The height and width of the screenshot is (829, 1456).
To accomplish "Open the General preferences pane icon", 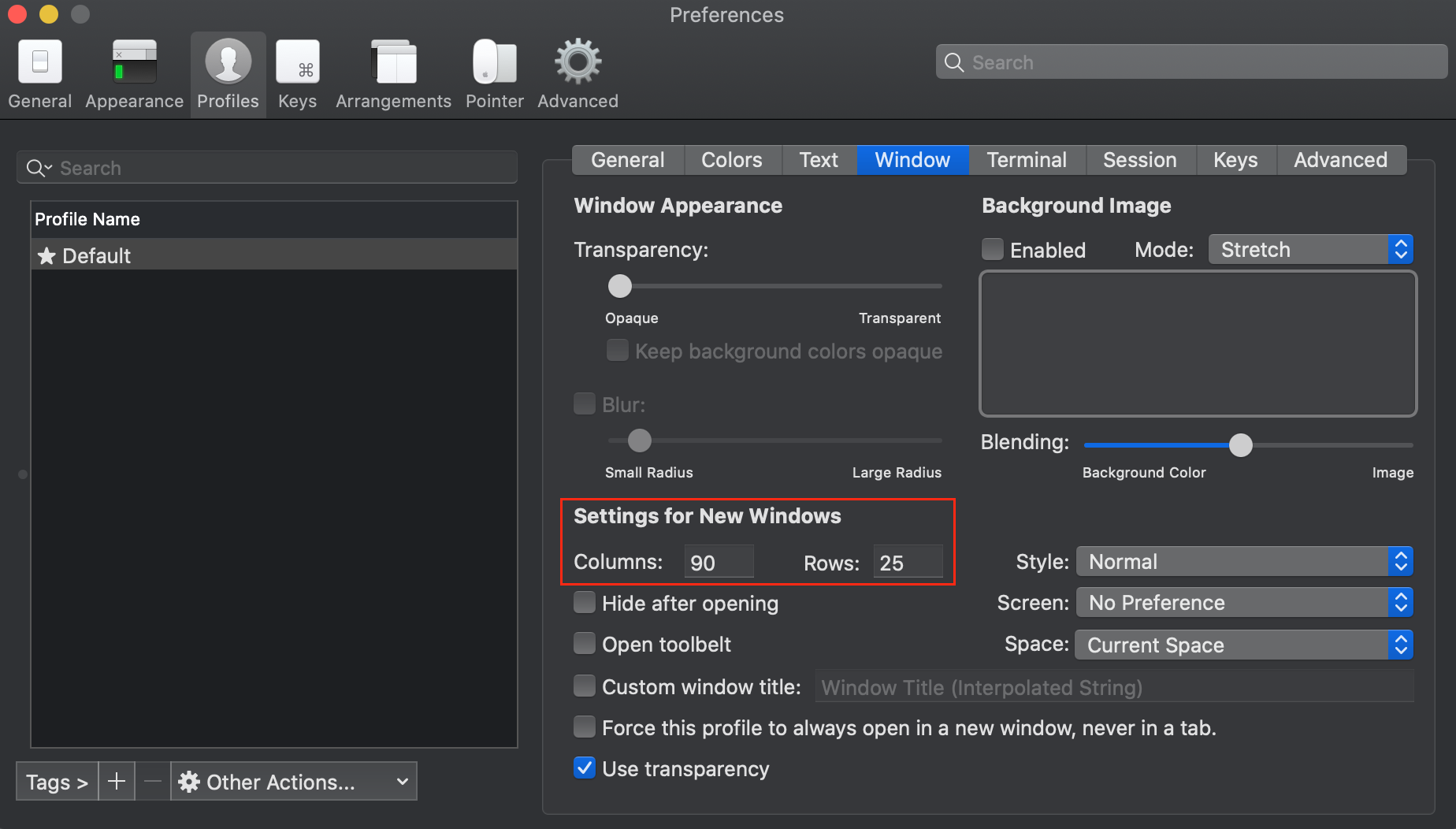I will tap(39, 61).
